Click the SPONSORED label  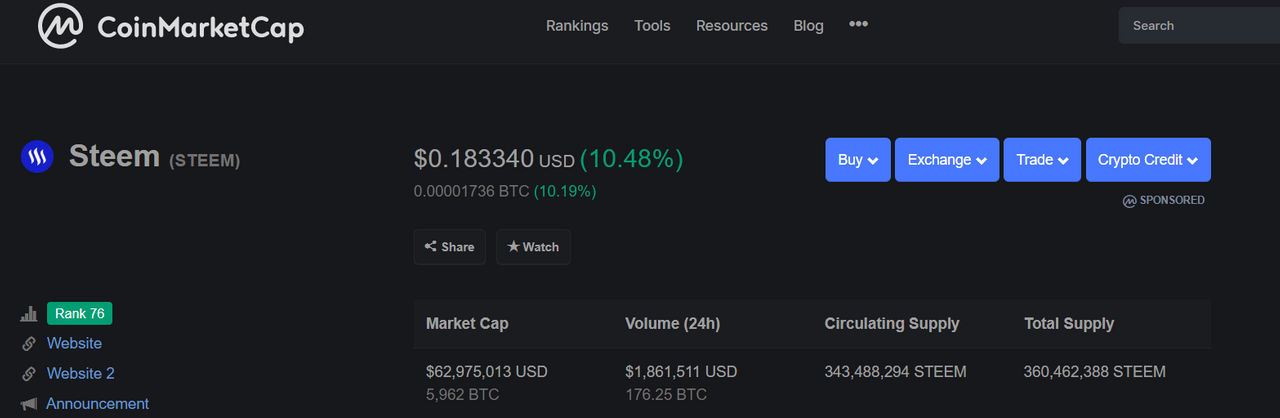[x=1164, y=200]
